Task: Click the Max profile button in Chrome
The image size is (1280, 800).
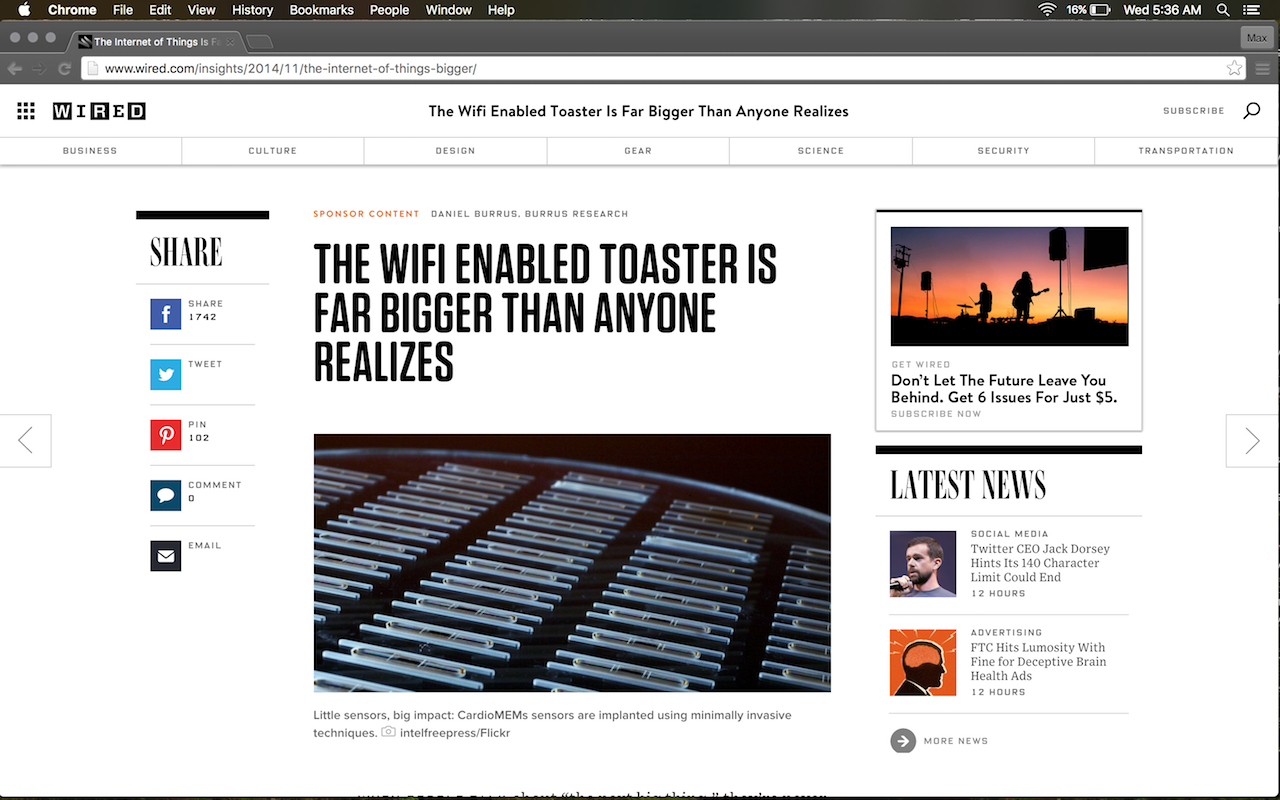Action: tap(1256, 38)
